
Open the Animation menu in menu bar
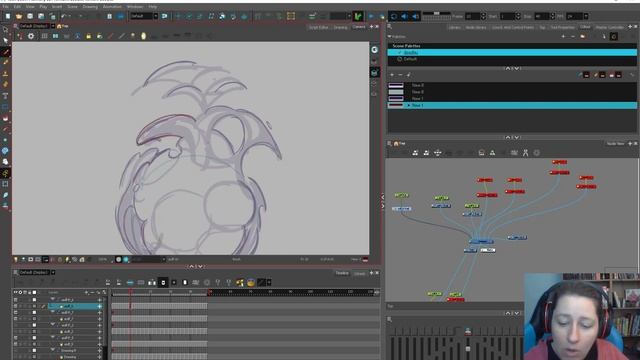point(112,7)
